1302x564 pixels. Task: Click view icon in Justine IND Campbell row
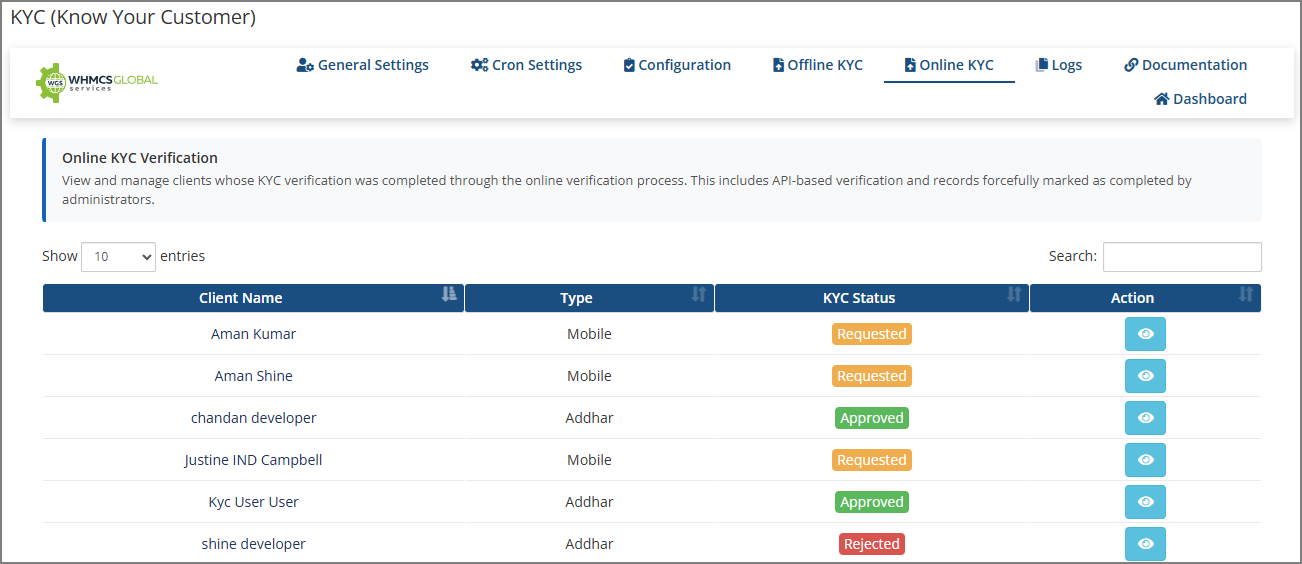pos(1145,460)
